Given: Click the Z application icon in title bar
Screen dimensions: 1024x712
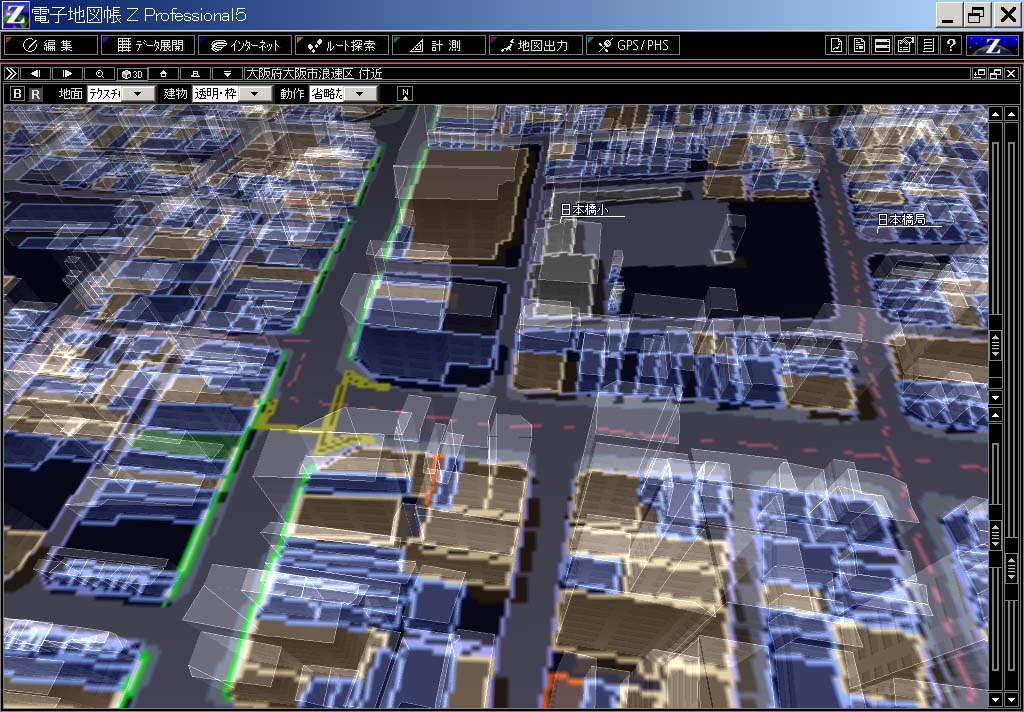Looking at the screenshot, I should pyautogui.click(x=15, y=14).
